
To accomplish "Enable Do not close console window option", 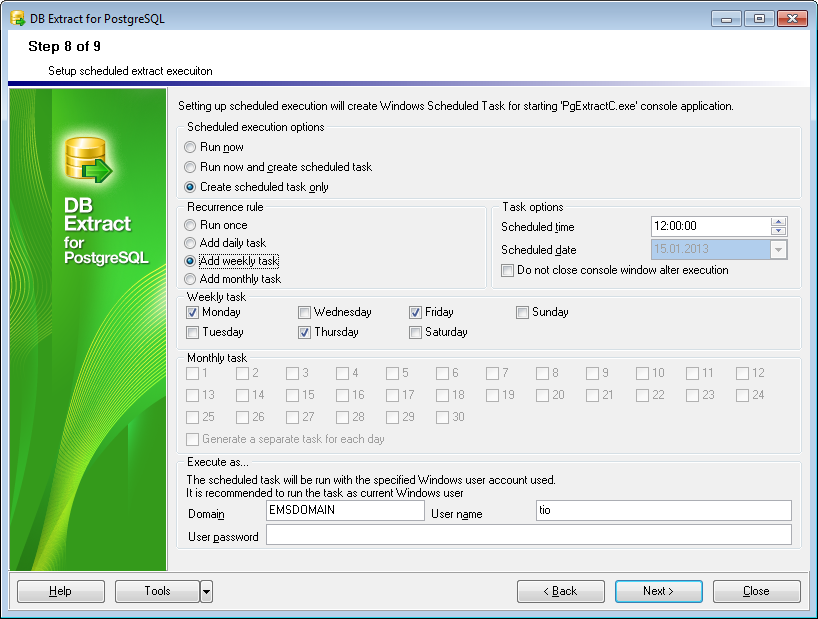I will tap(507, 271).
